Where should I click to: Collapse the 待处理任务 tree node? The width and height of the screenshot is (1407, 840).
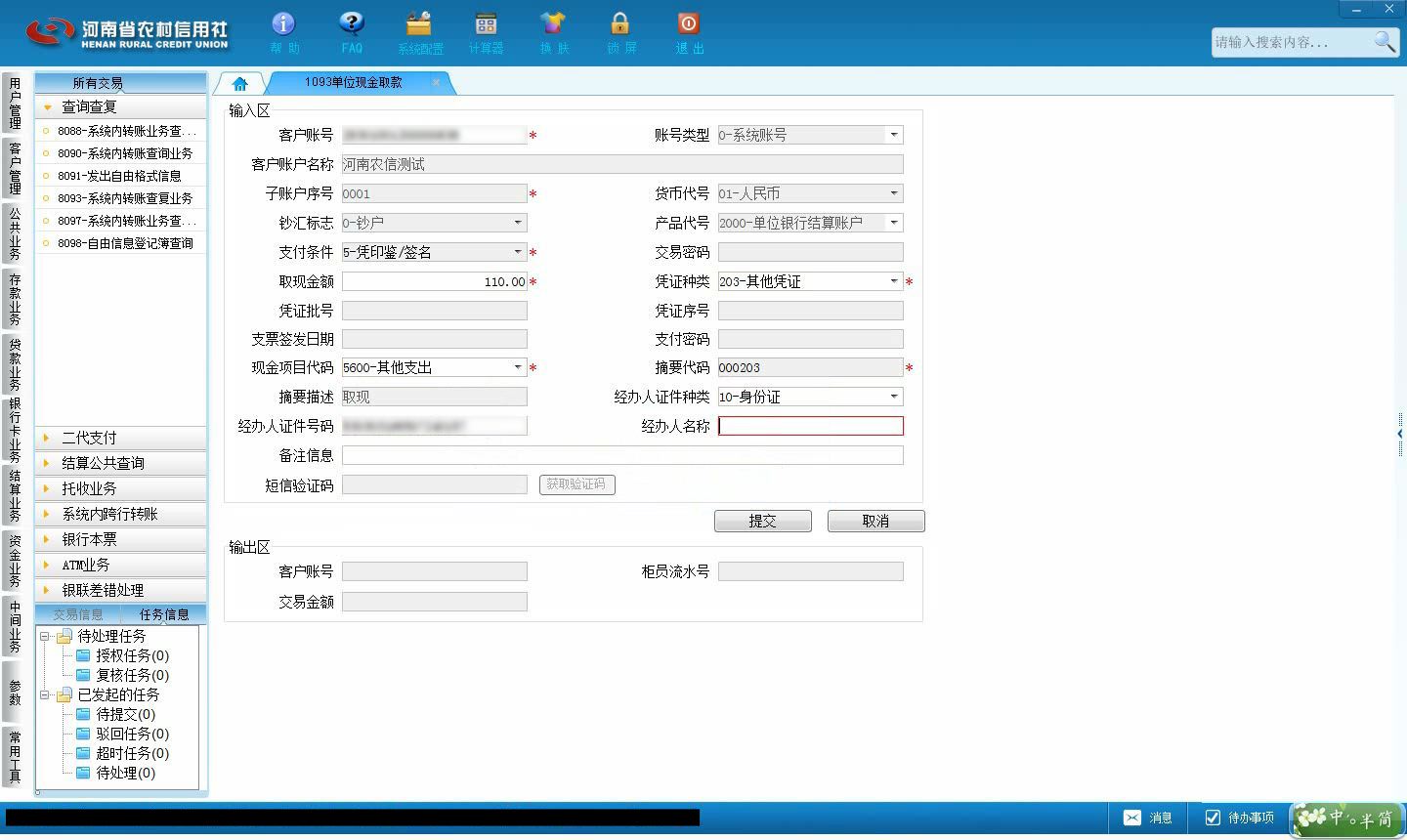pos(45,636)
